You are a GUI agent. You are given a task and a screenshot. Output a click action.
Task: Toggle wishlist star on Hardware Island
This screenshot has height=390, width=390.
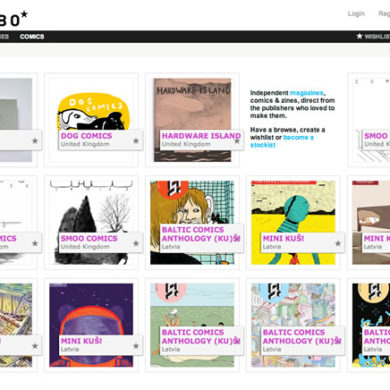click(237, 141)
